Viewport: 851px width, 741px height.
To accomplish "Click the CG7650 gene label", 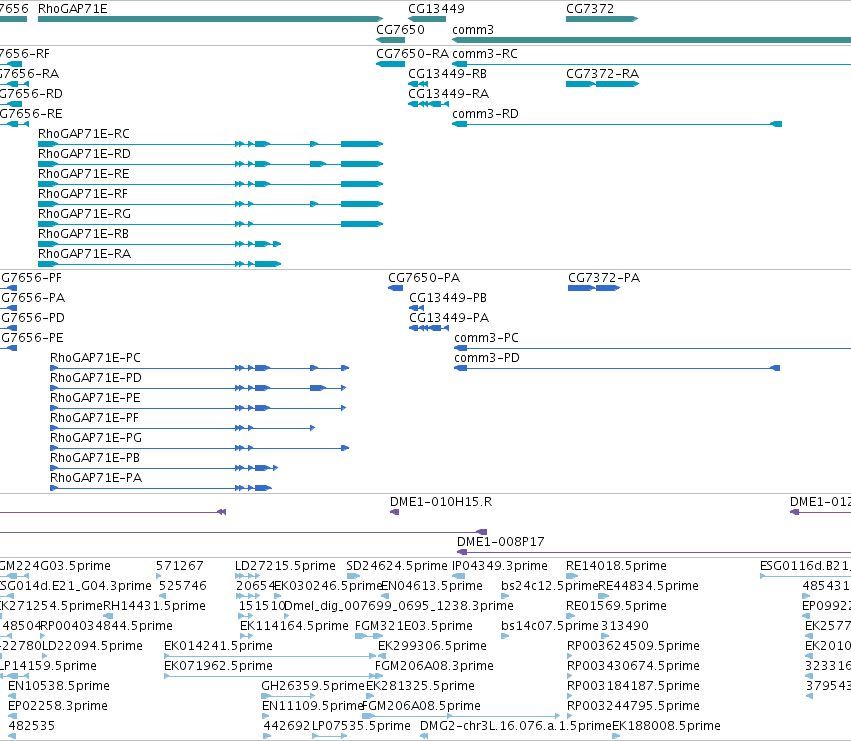I will point(401,29).
